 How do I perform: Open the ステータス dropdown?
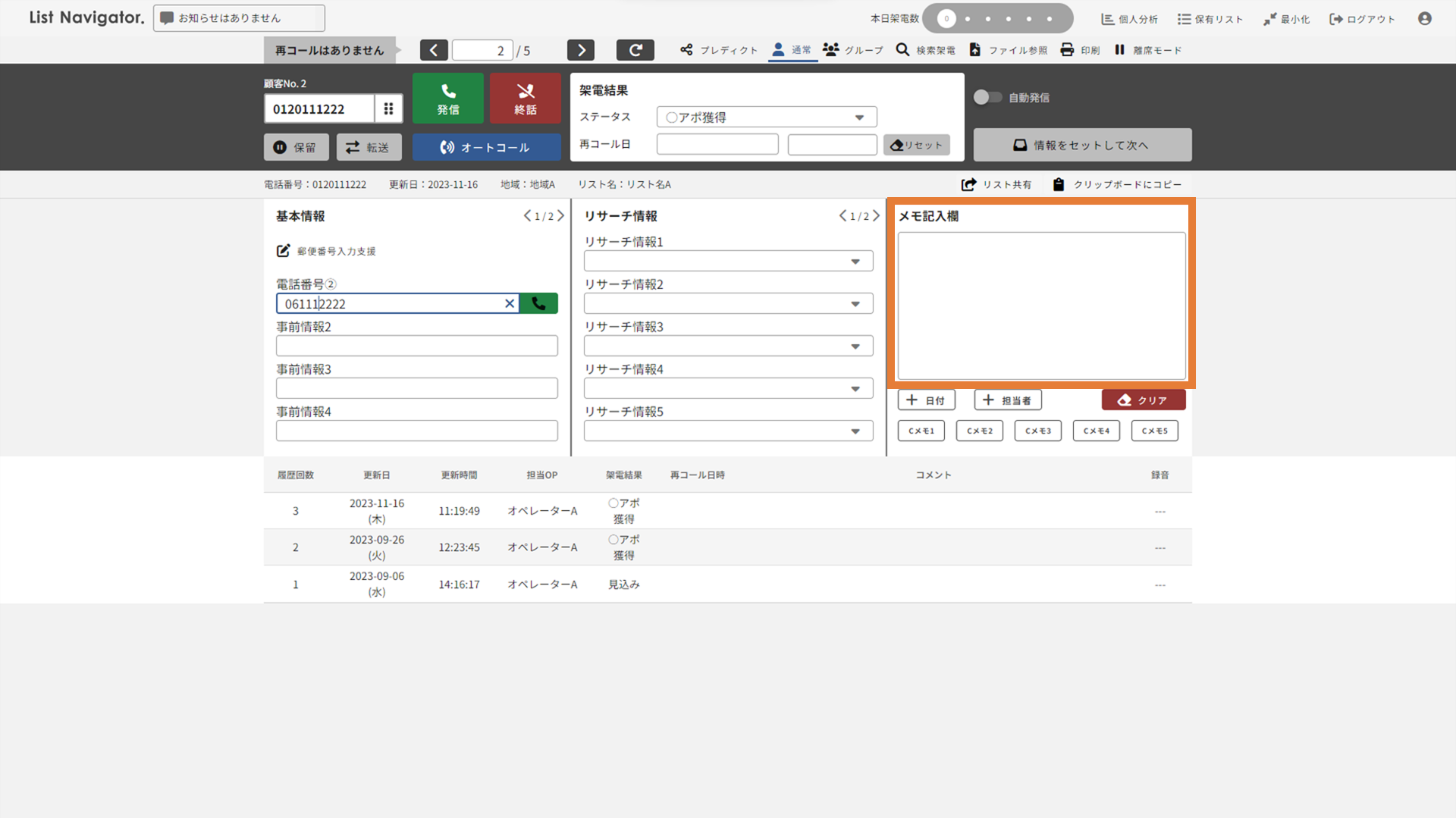[x=766, y=117]
